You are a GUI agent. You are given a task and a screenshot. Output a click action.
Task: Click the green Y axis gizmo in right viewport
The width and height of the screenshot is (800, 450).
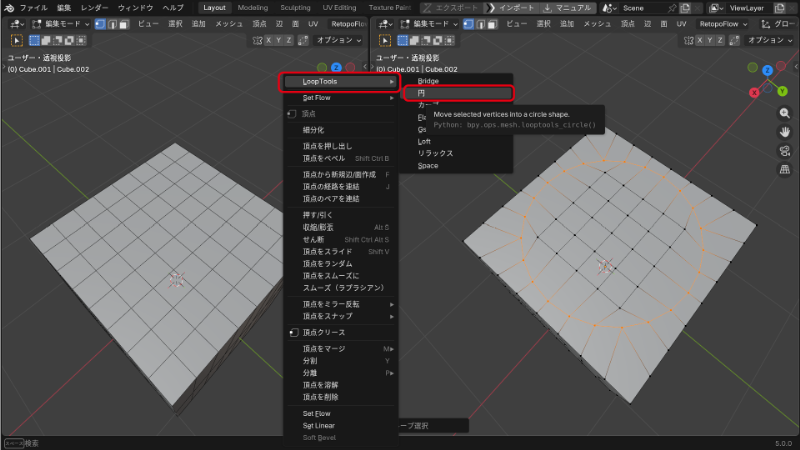[x=782, y=91]
